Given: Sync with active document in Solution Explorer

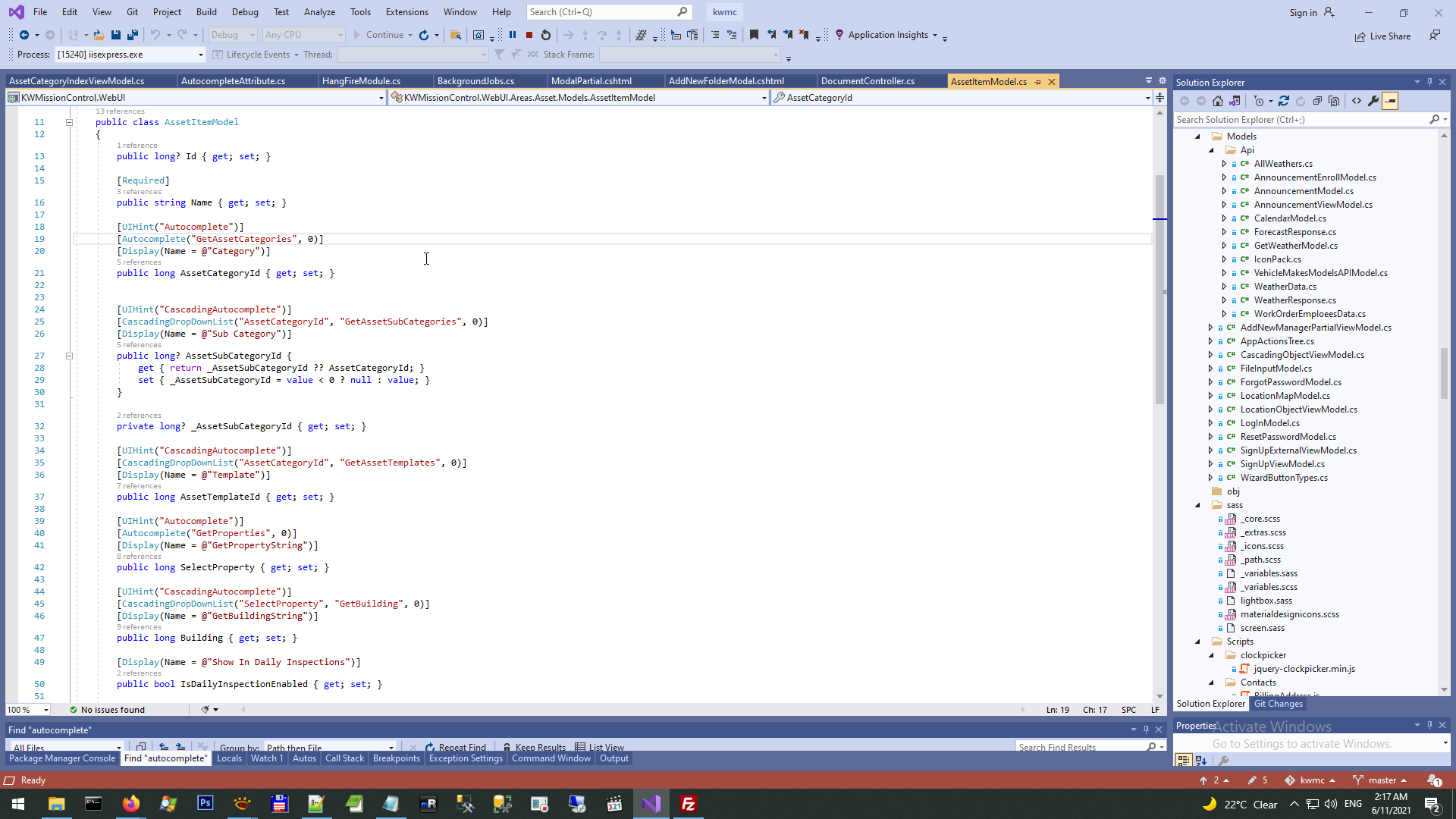Looking at the screenshot, I should tap(1284, 101).
